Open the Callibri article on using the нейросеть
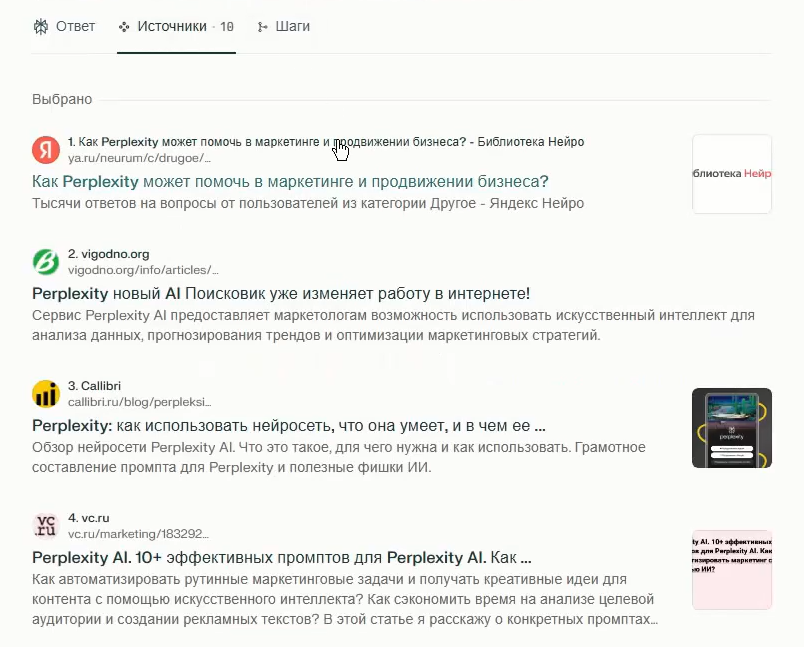Image resolution: width=804 pixels, height=647 pixels. (289, 426)
